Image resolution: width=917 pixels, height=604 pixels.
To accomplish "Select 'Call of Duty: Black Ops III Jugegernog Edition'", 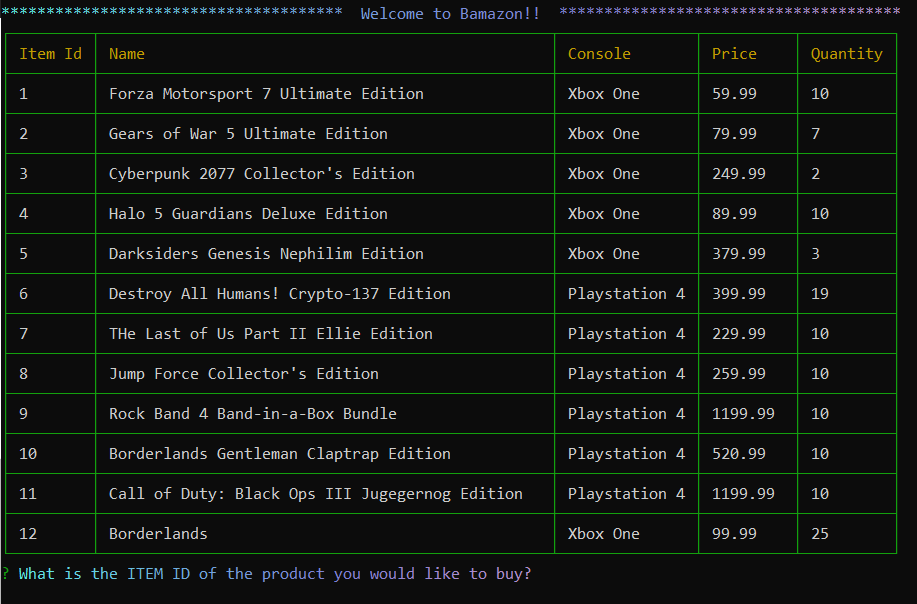I will 316,494.
